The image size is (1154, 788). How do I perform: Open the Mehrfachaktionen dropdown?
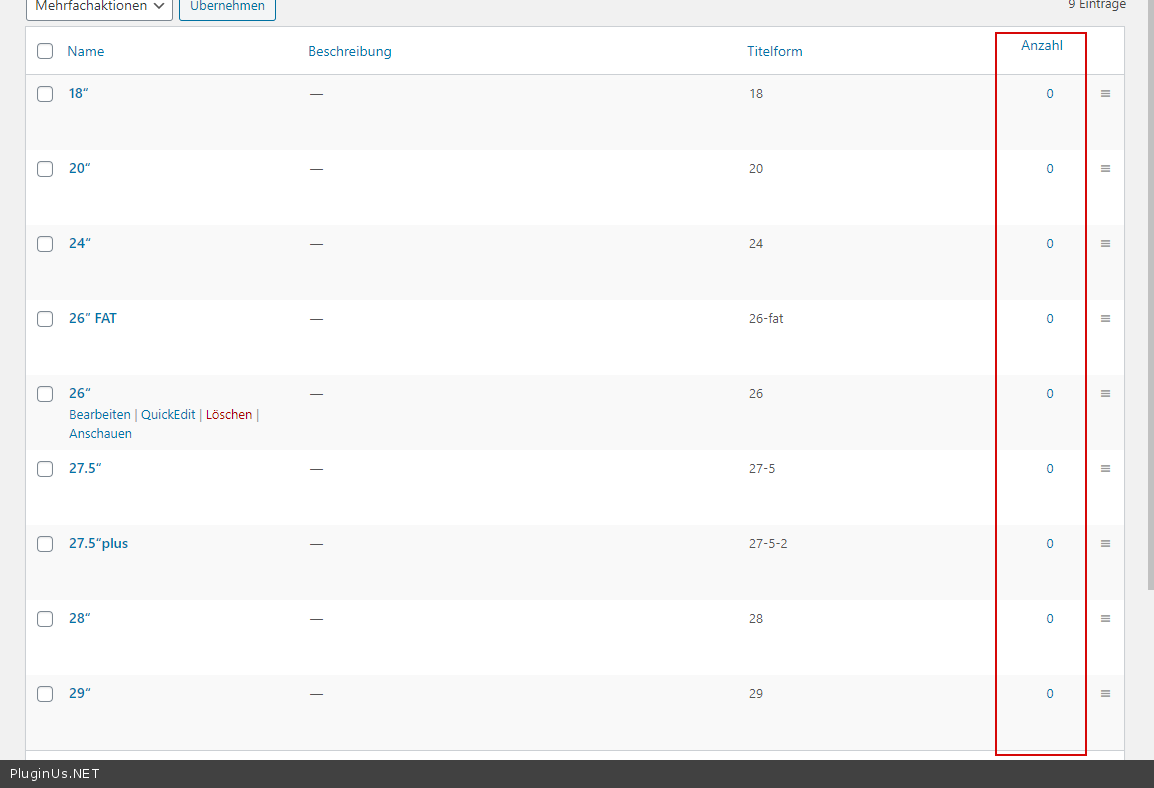[99, 7]
